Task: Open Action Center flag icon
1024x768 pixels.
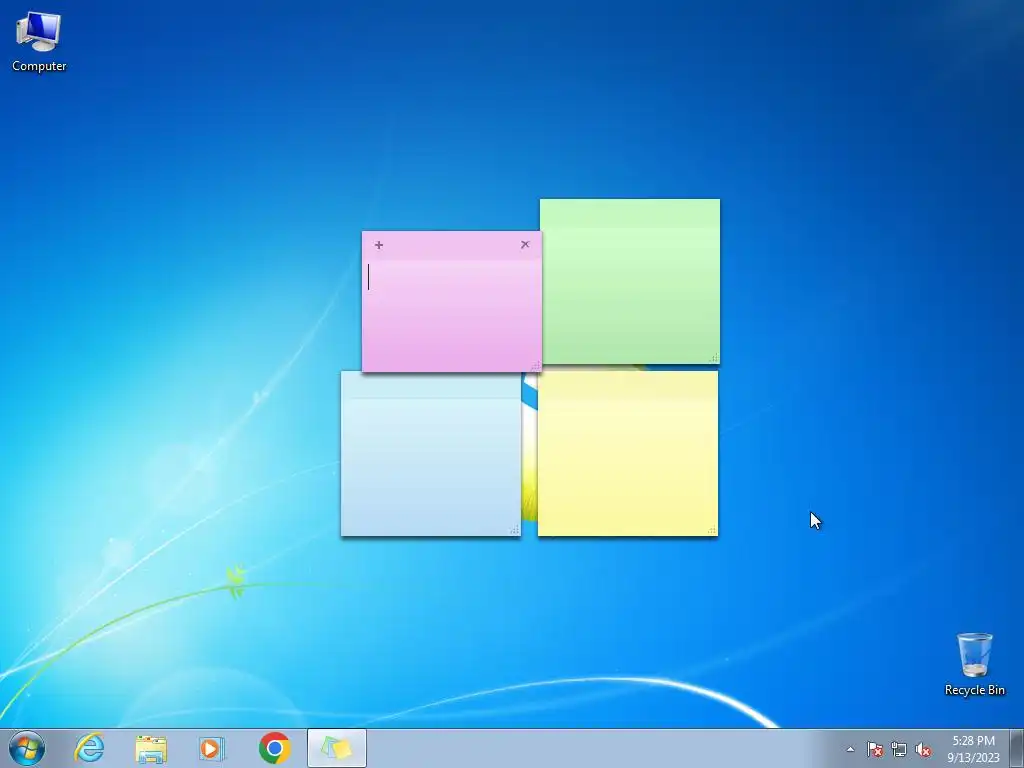Action: tap(874, 749)
